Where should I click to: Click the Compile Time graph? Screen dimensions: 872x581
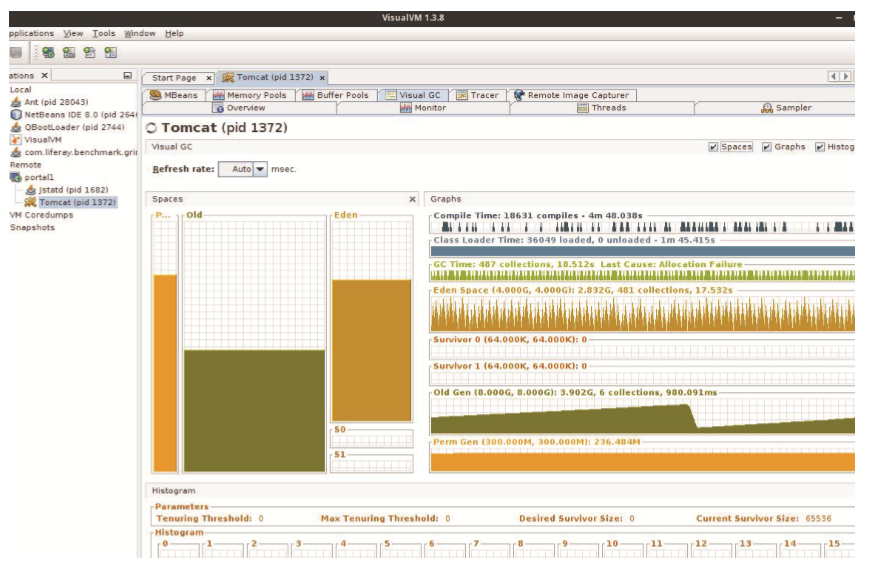[642, 226]
